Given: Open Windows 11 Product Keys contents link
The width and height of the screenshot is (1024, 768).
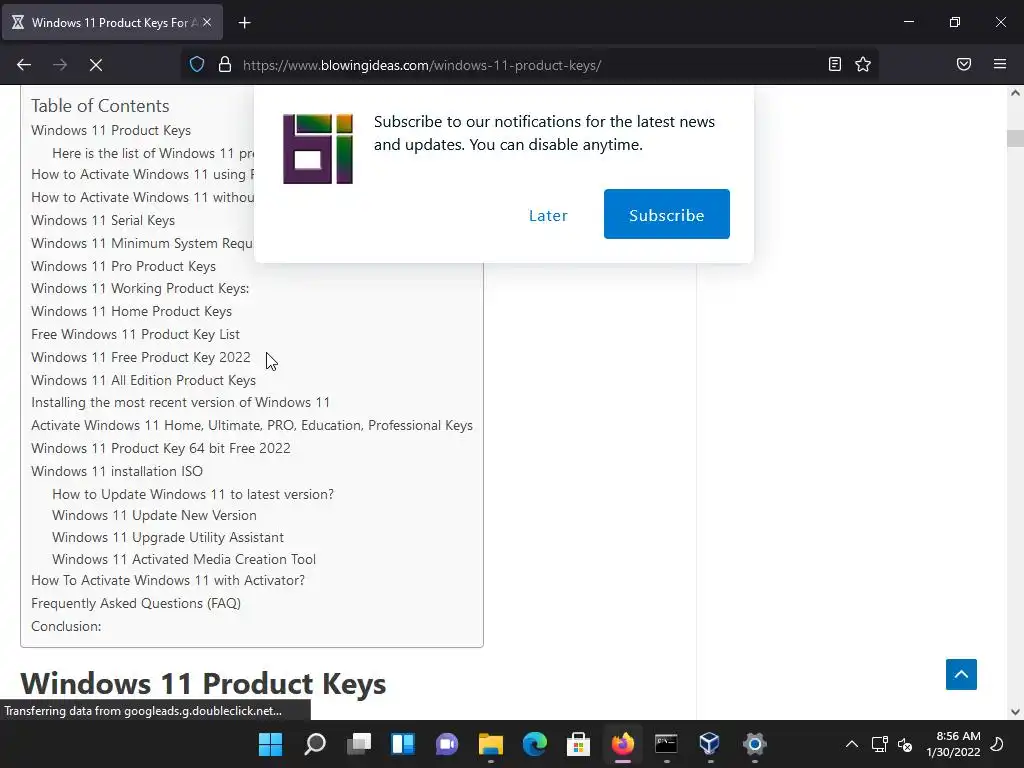Looking at the screenshot, I should (x=111, y=131).
